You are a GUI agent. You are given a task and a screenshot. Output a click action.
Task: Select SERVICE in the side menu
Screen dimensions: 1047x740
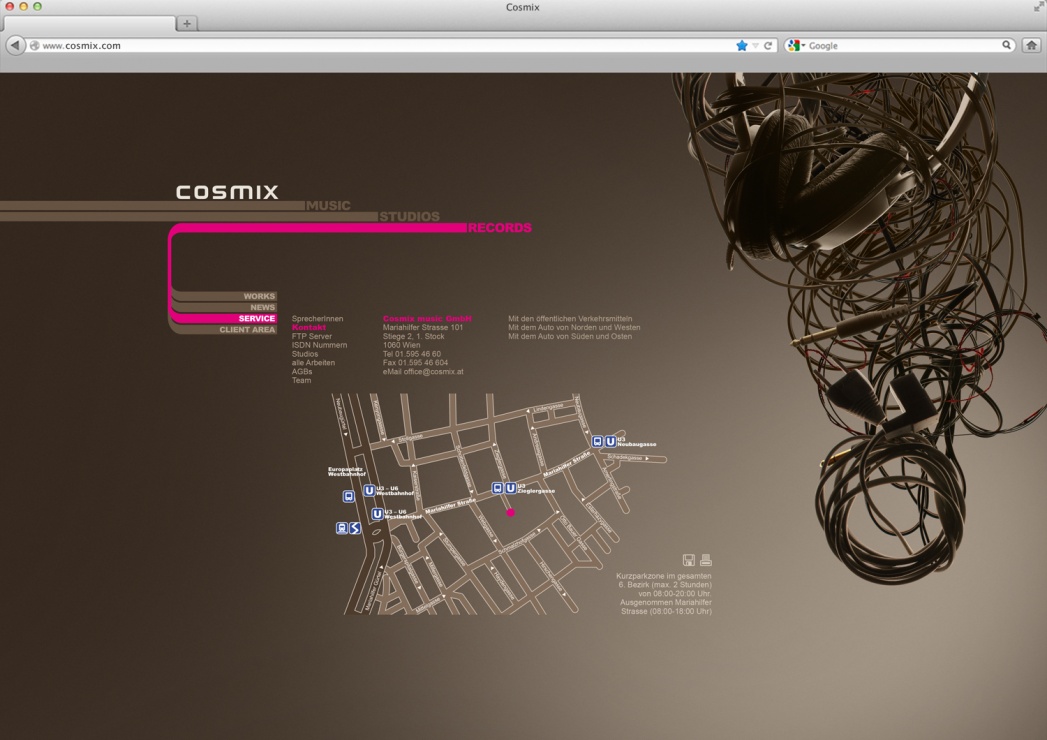(257, 319)
